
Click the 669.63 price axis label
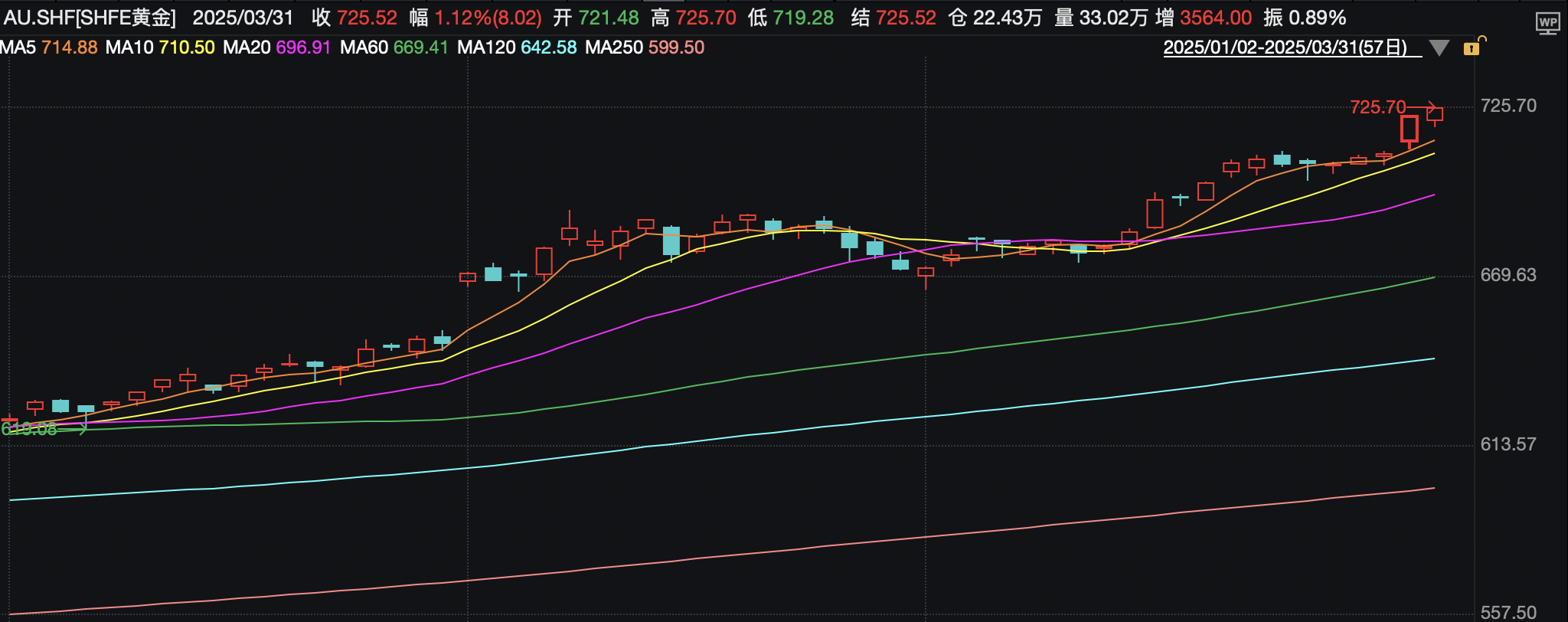[1508, 275]
